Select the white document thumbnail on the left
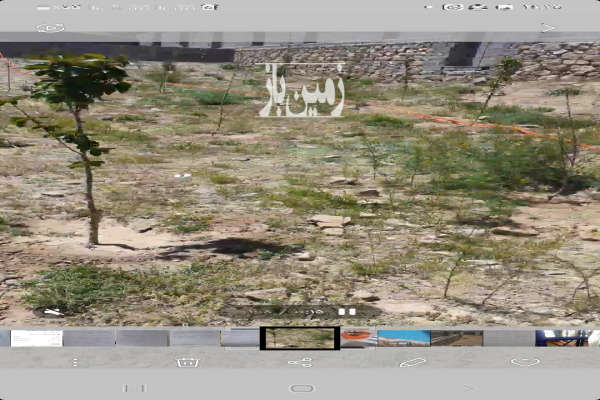The height and width of the screenshot is (400, 600). (x=36, y=338)
